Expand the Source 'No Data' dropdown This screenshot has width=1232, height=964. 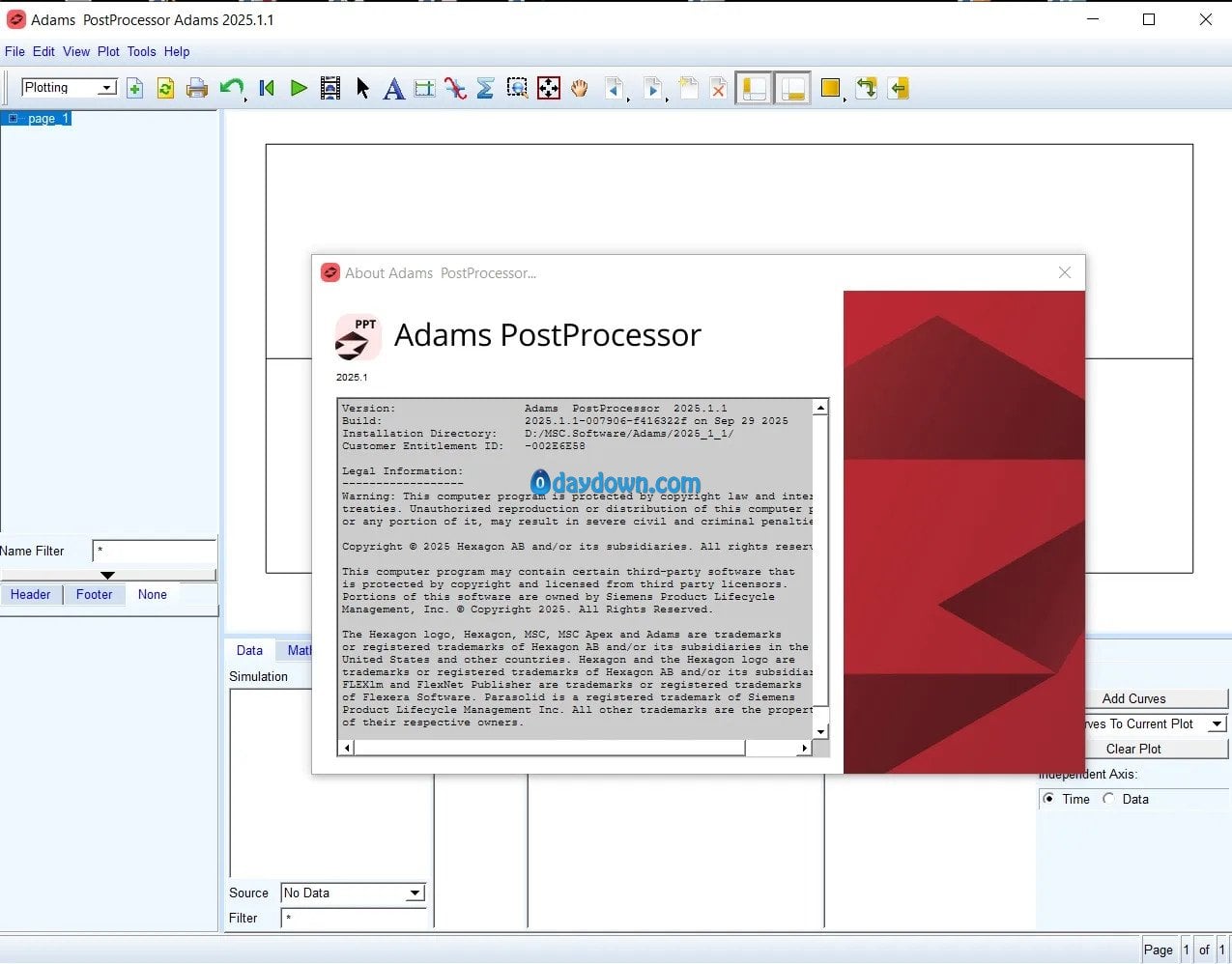click(x=415, y=893)
